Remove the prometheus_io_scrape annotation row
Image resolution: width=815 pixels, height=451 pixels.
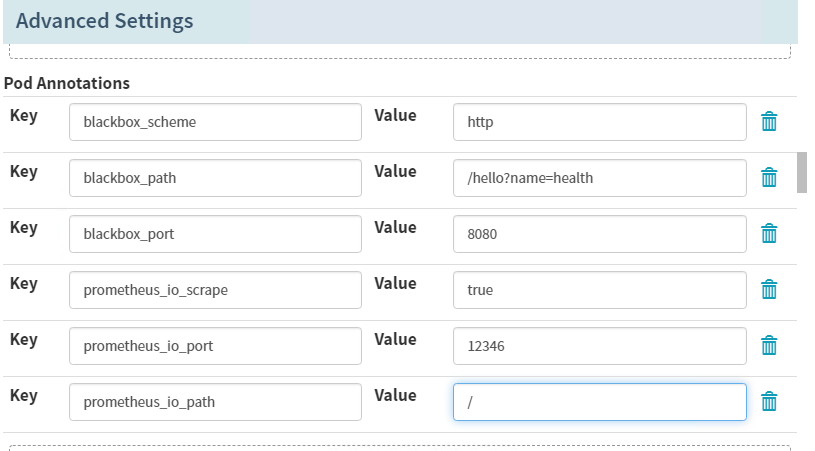pyautogui.click(x=769, y=290)
